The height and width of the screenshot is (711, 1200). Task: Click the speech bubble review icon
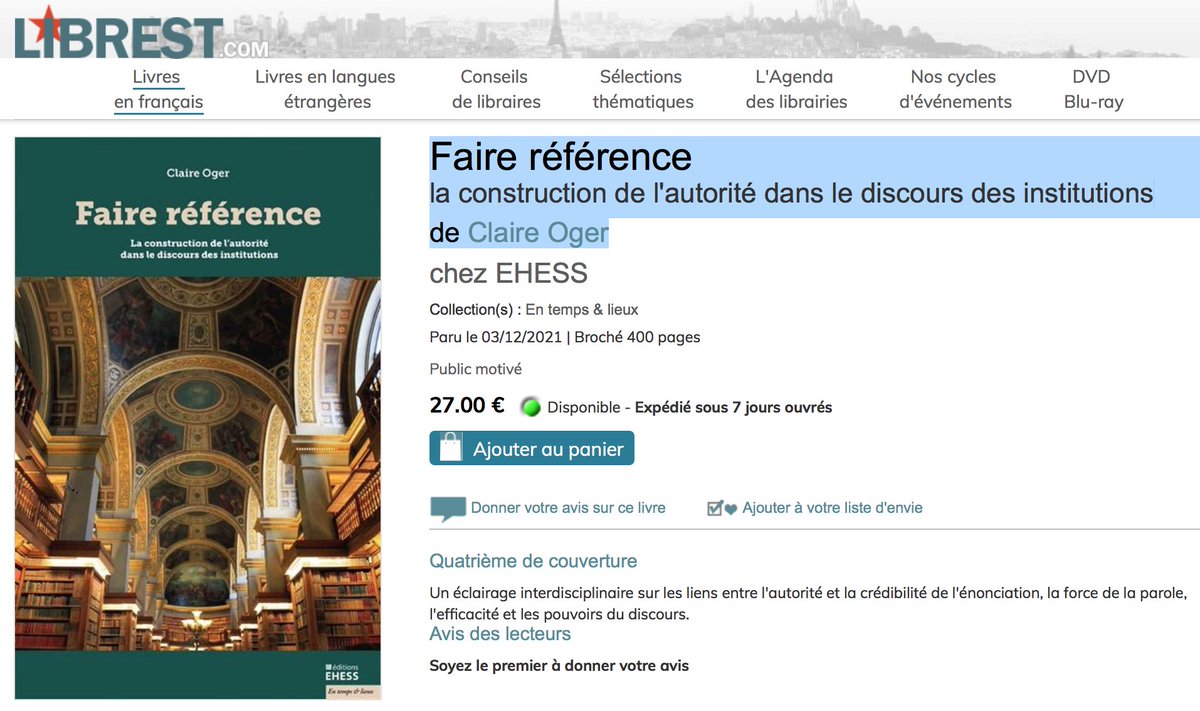(x=448, y=509)
